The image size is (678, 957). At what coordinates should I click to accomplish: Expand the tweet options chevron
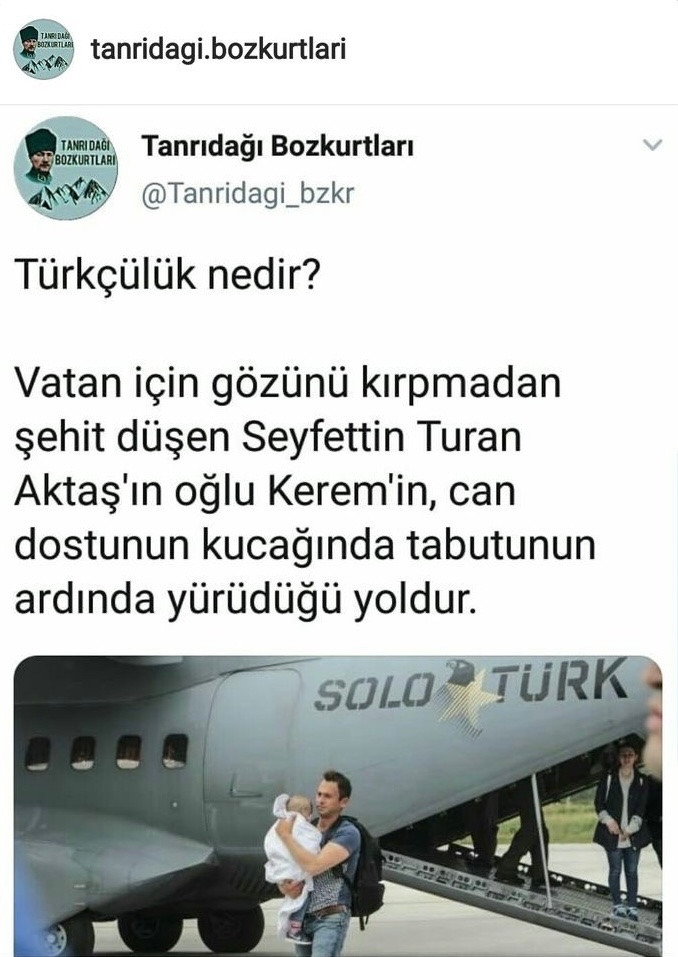click(x=652, y=145)
